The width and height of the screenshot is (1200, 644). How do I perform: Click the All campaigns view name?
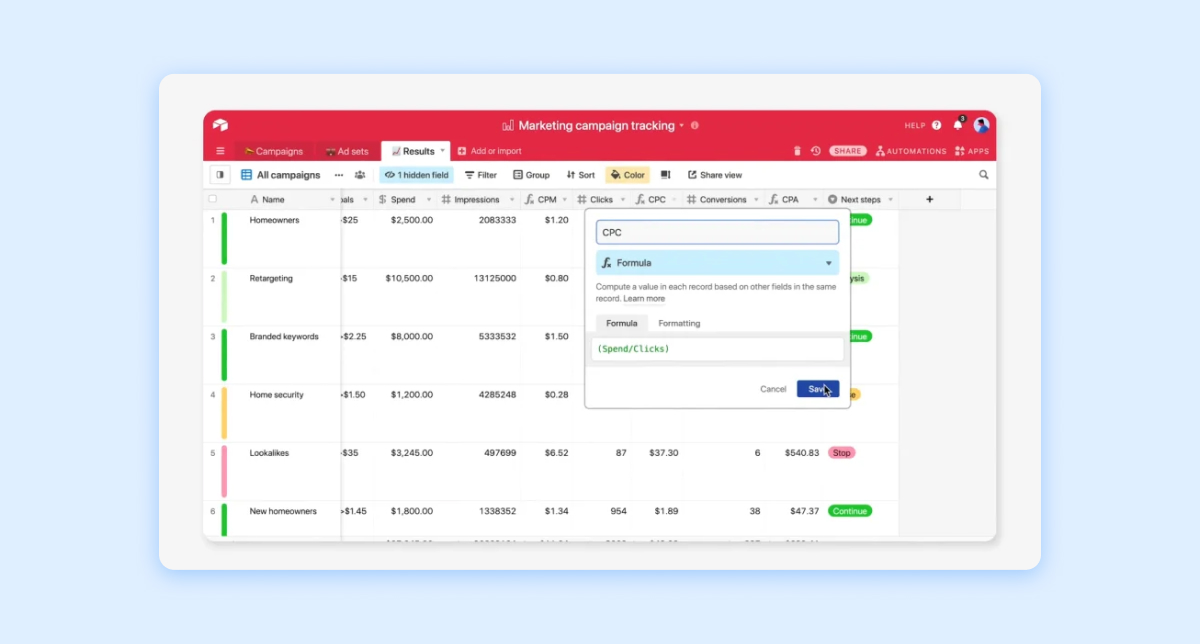click(x=288, y=175)
